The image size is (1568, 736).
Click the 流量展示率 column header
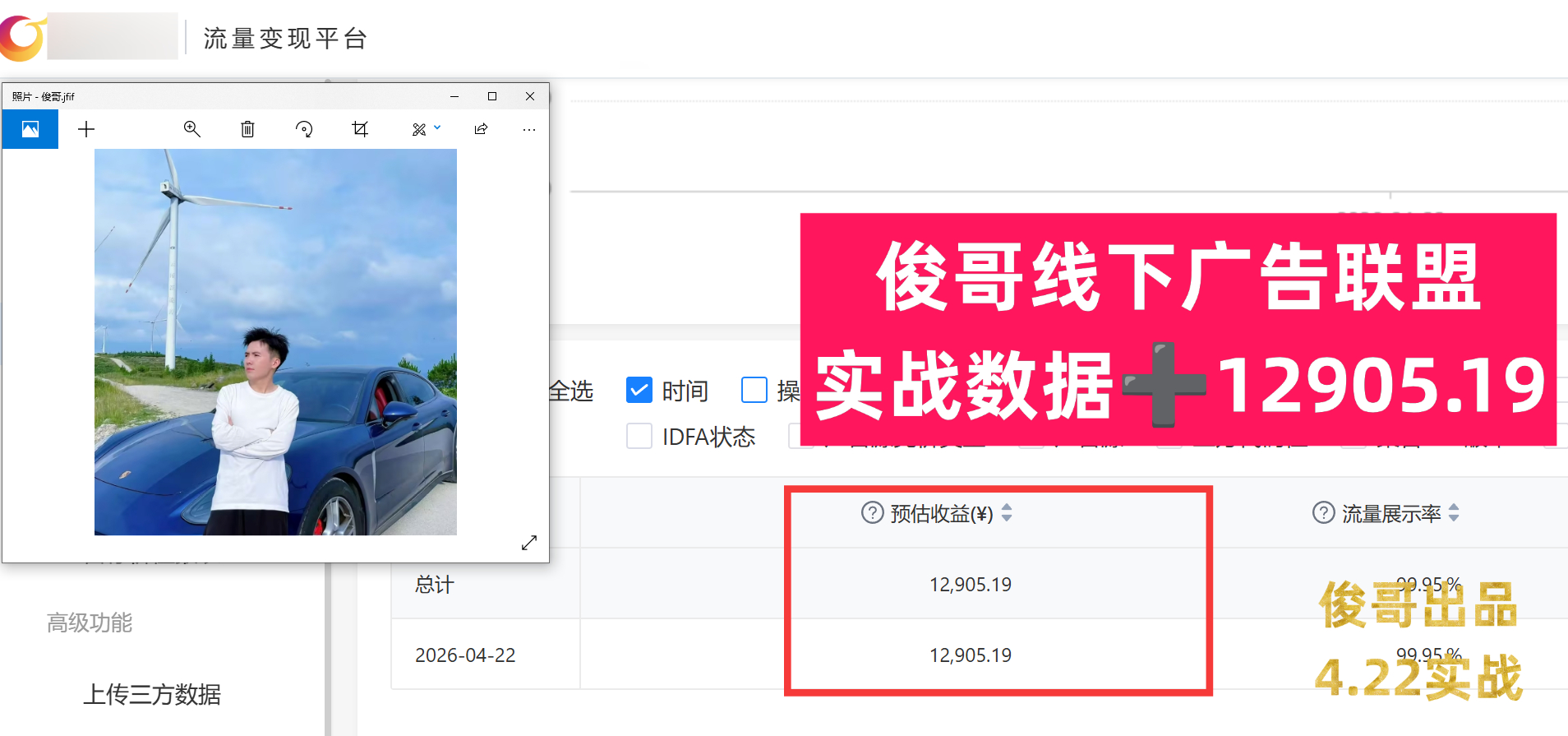[x=1391, y=514]
